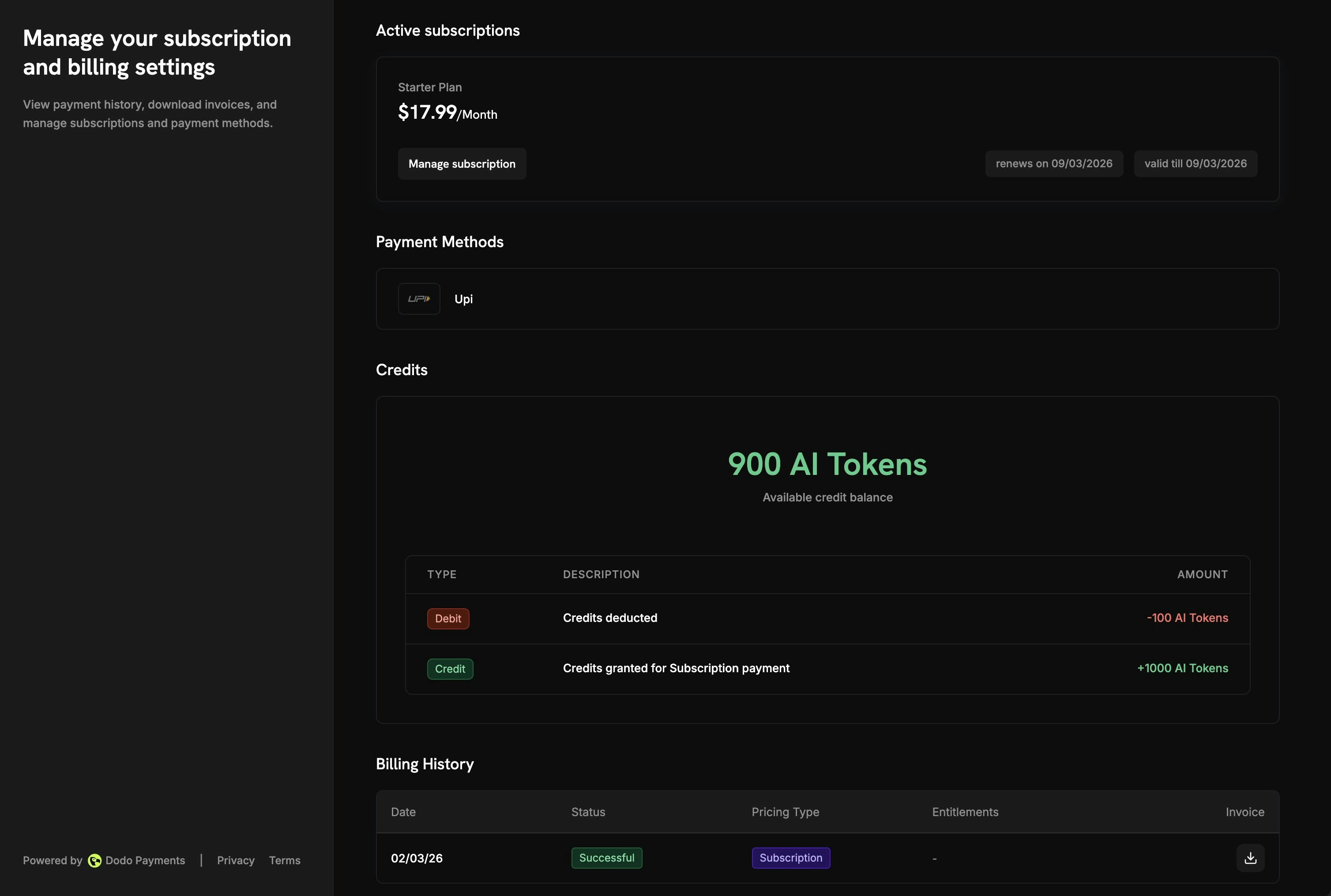Click the AMOUNT column header
The width and height of the screenshot is (1331, 896).
[x=1203, y=574]
